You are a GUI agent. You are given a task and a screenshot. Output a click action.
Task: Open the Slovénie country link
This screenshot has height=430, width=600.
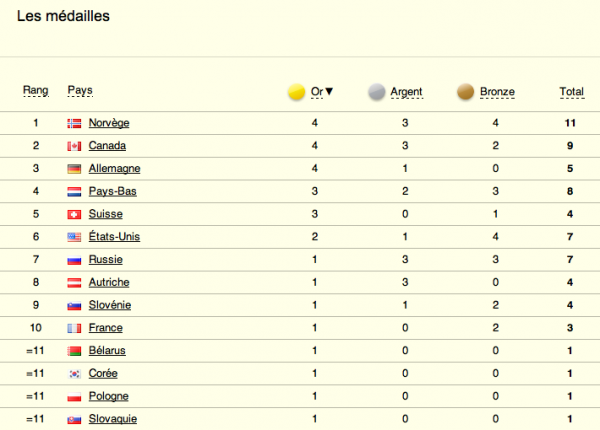pyautogui.click(x=111, y=305)
